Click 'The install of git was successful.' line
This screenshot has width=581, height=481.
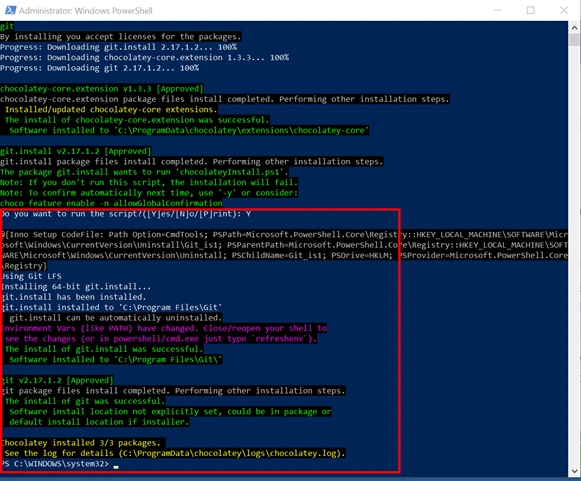point(84,401)
